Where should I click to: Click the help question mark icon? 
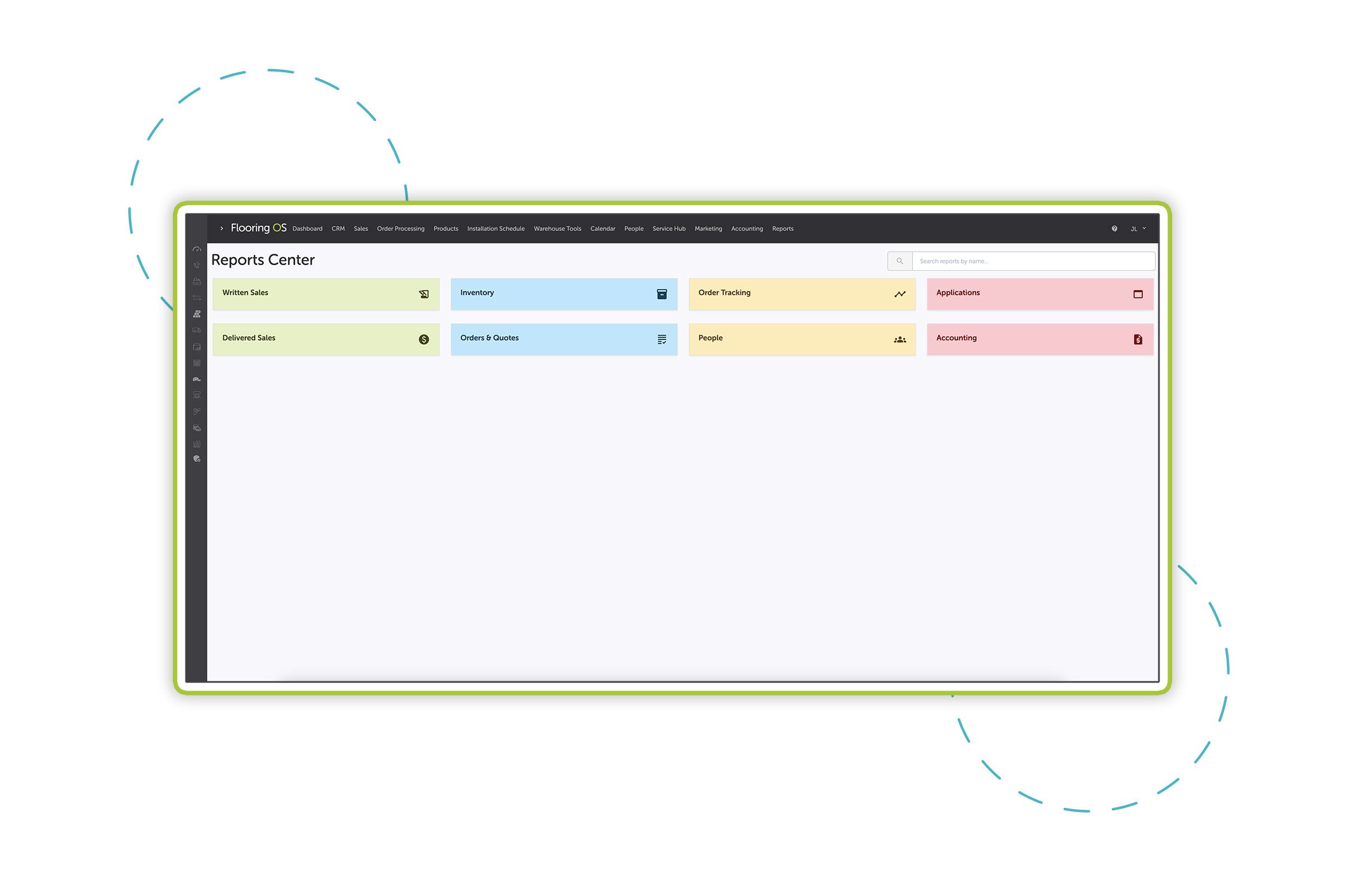pyautogui.click(x=1114, y=229)
